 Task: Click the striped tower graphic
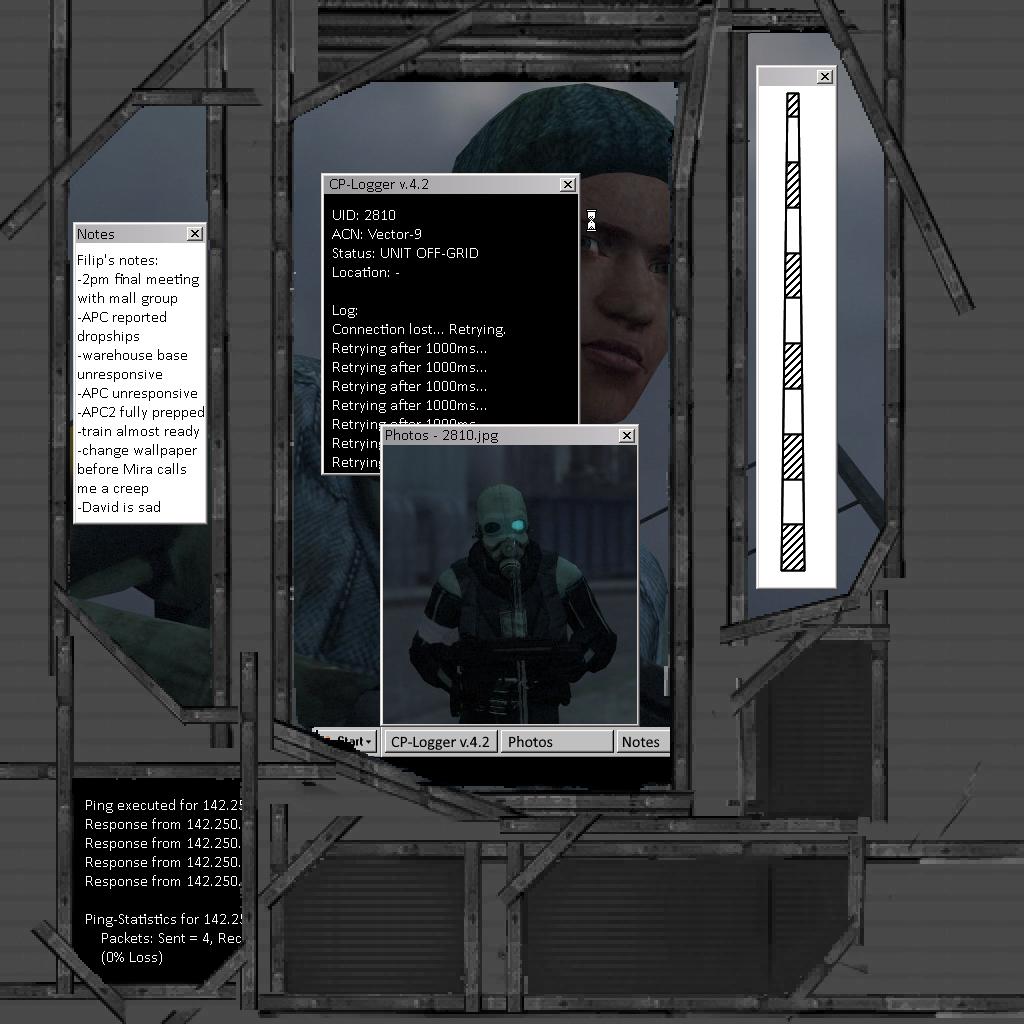[x=793, y=330]
